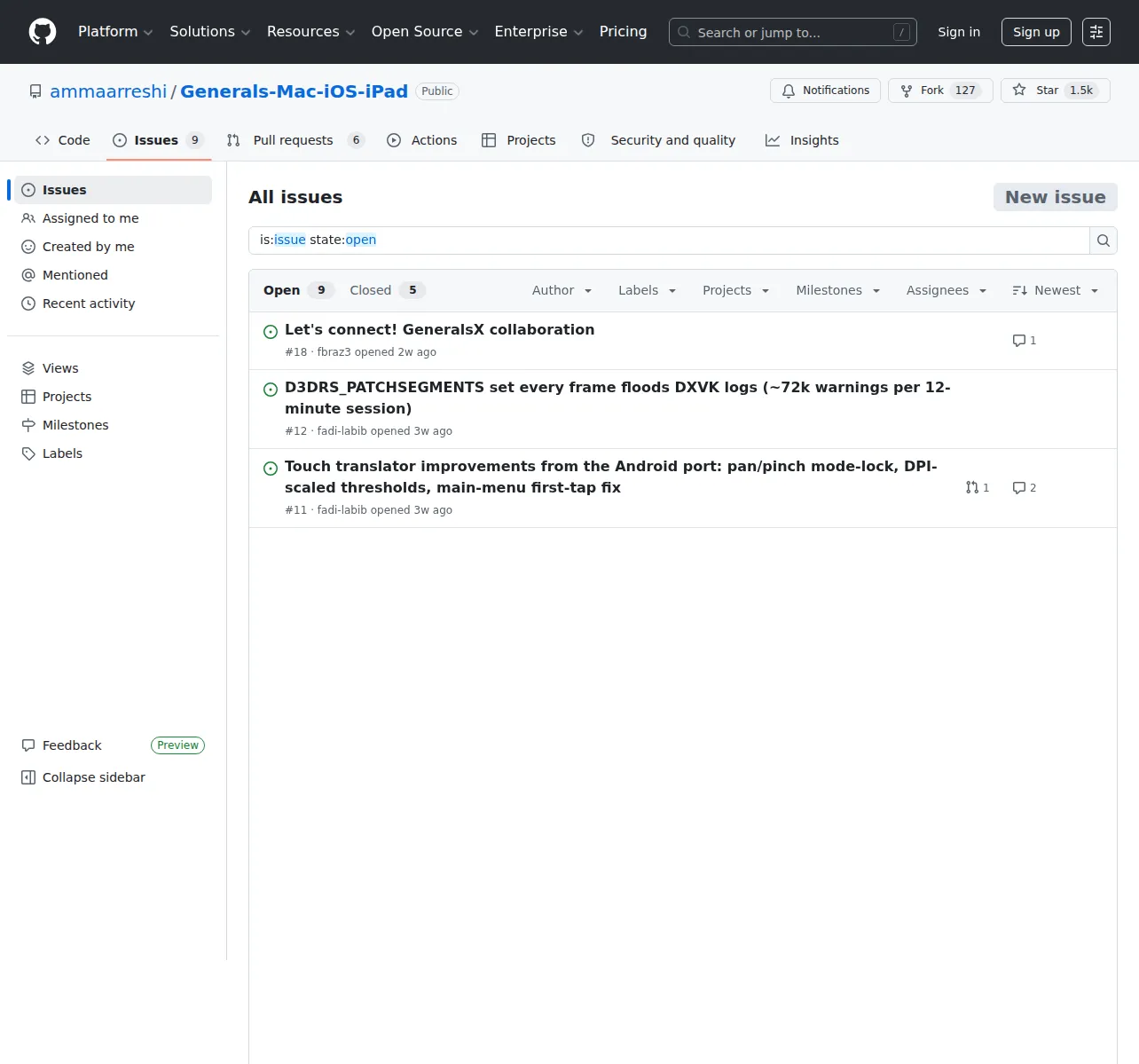Click the Assigned to me people icon
Viewport: 1139px width, 1064px height.
28,218
